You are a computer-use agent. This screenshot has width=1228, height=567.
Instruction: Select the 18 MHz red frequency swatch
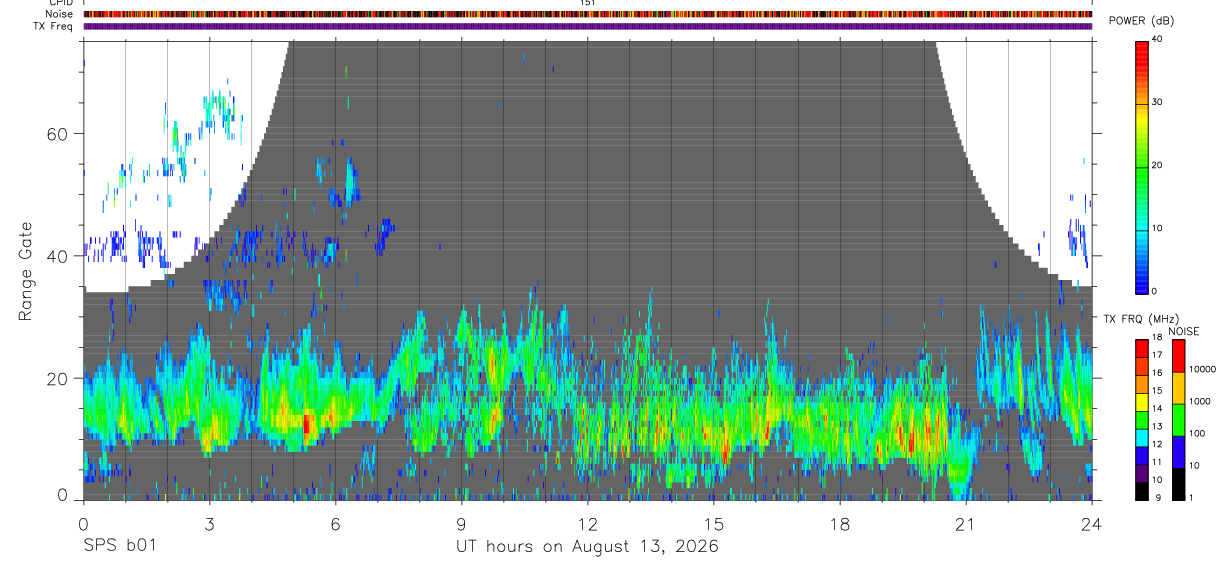point(1141,345)
